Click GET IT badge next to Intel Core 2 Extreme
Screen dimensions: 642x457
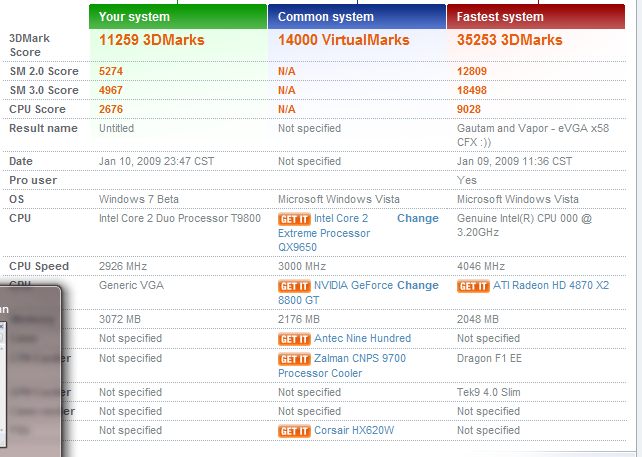coord(294,219)
